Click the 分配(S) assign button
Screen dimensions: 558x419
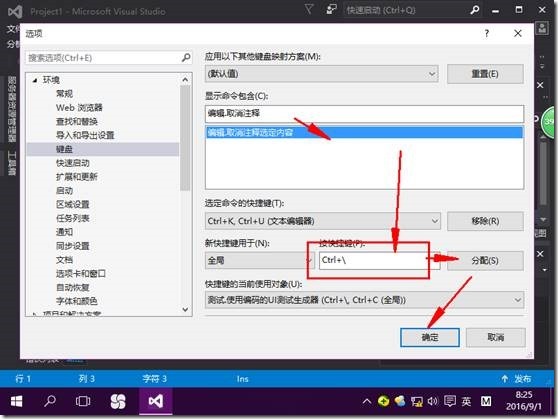pos(485,261)
